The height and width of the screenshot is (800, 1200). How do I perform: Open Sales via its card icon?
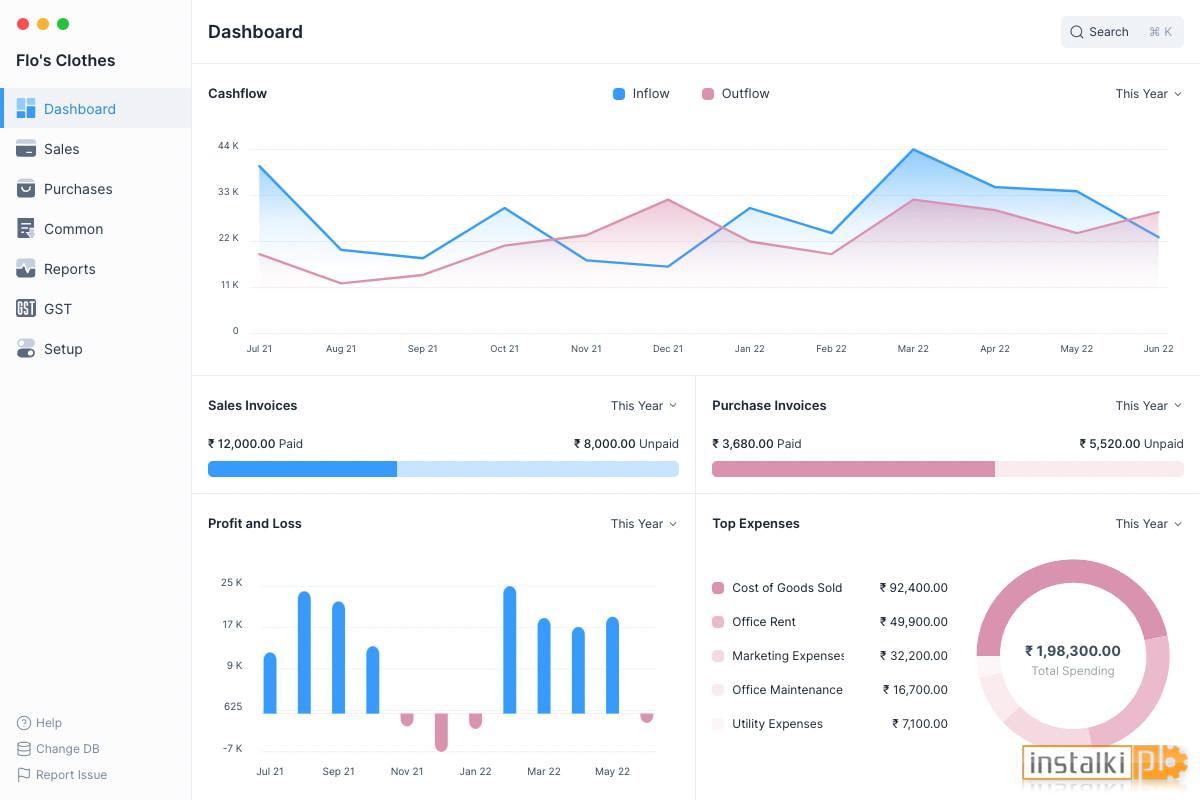click(26, 148)
